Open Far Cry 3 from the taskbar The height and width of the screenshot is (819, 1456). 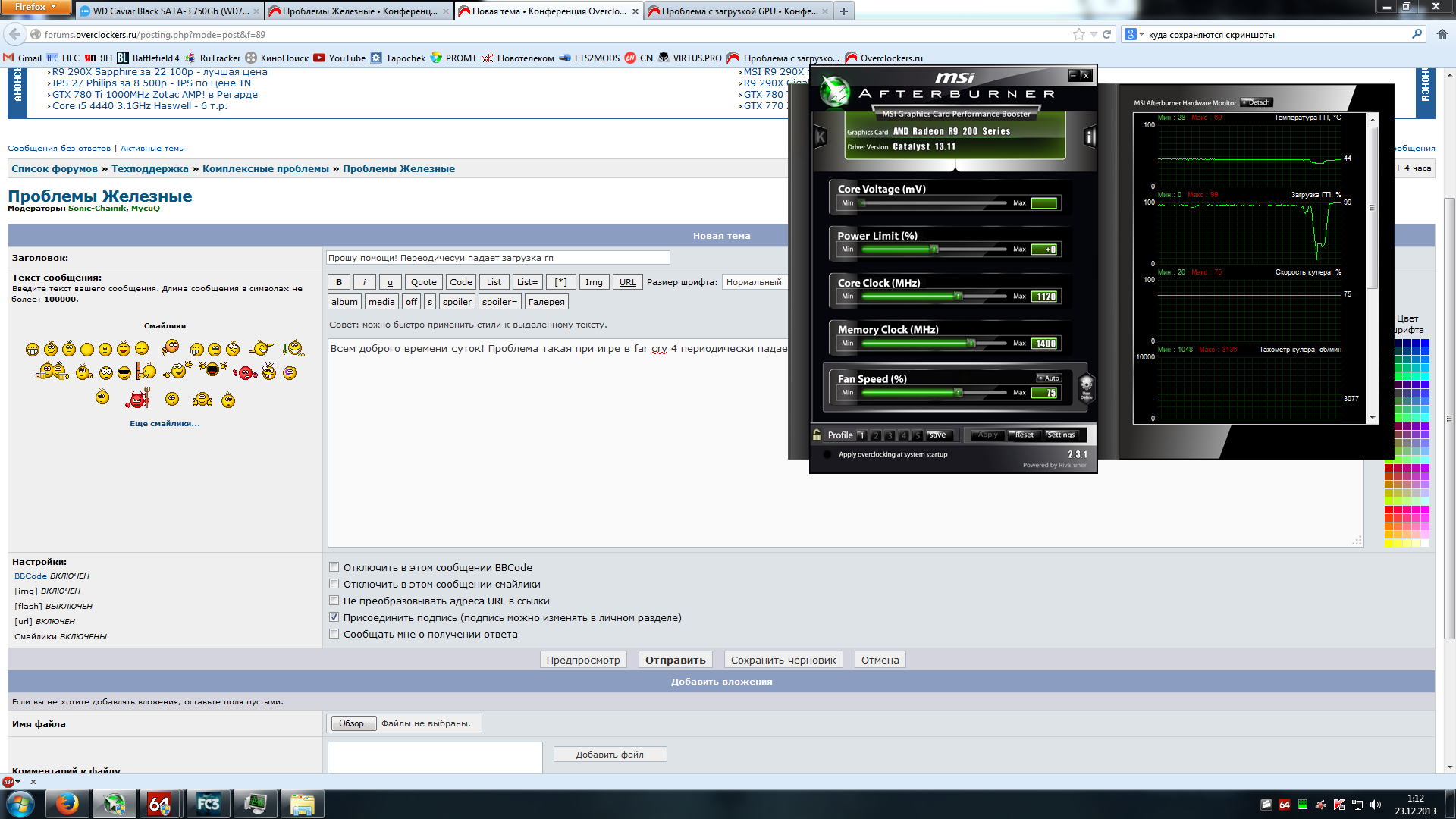[x=208, y=804]
